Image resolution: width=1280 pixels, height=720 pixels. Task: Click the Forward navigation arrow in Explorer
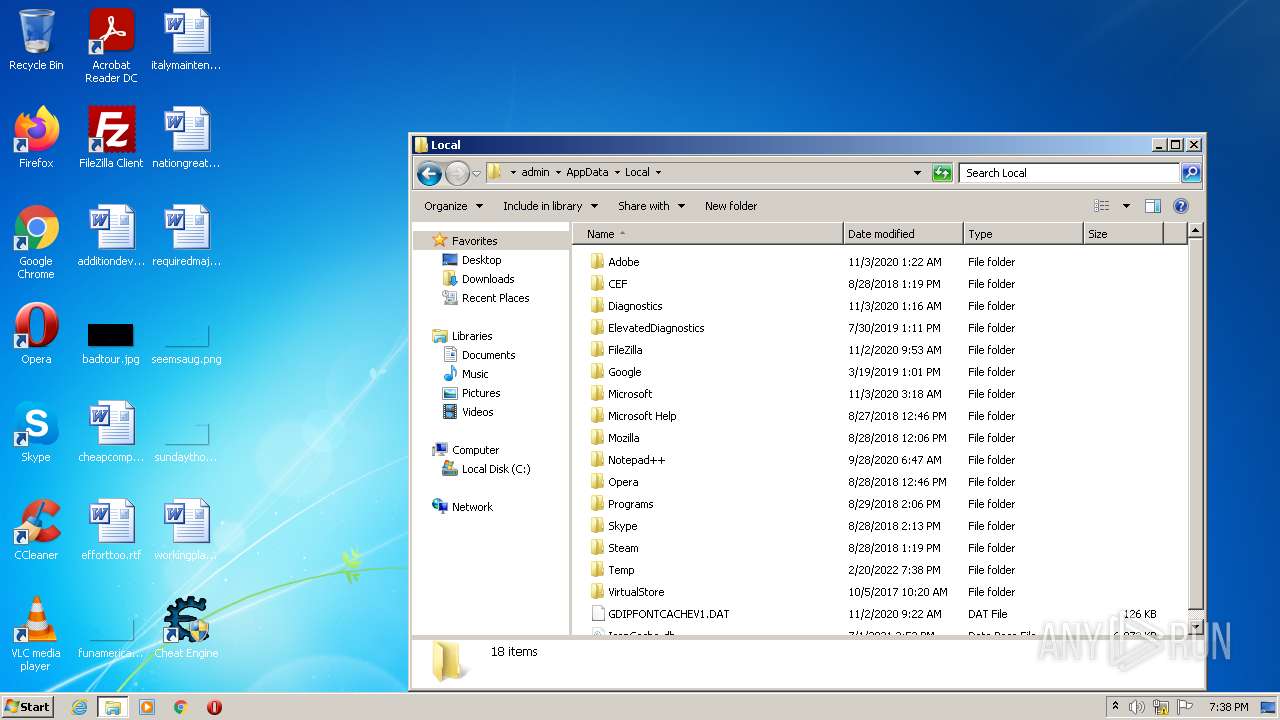tap(457, 173)
